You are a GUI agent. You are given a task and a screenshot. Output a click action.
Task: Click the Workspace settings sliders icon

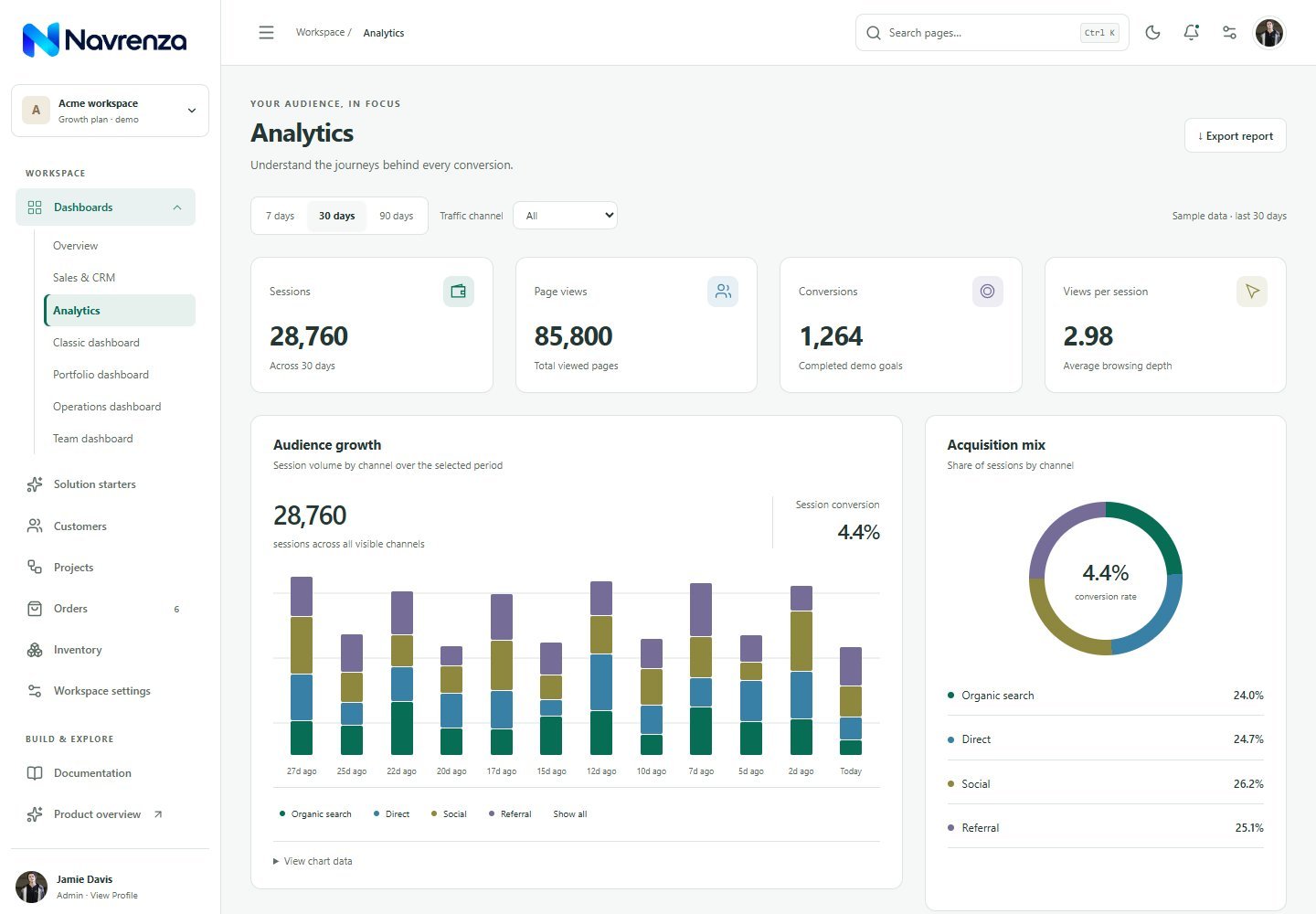point(35,691)
